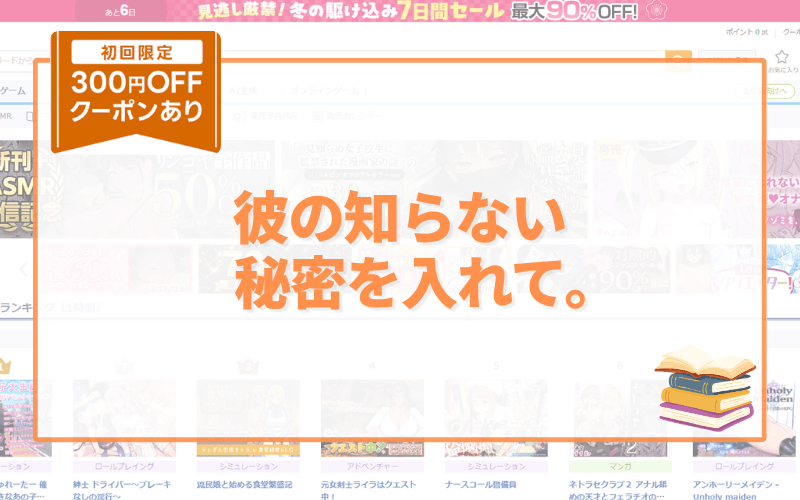Click the シミュレーション tag under 難民娘と始める食堂繁盛記
Viewport: 800px width, 500px height.
click(248, 466)
